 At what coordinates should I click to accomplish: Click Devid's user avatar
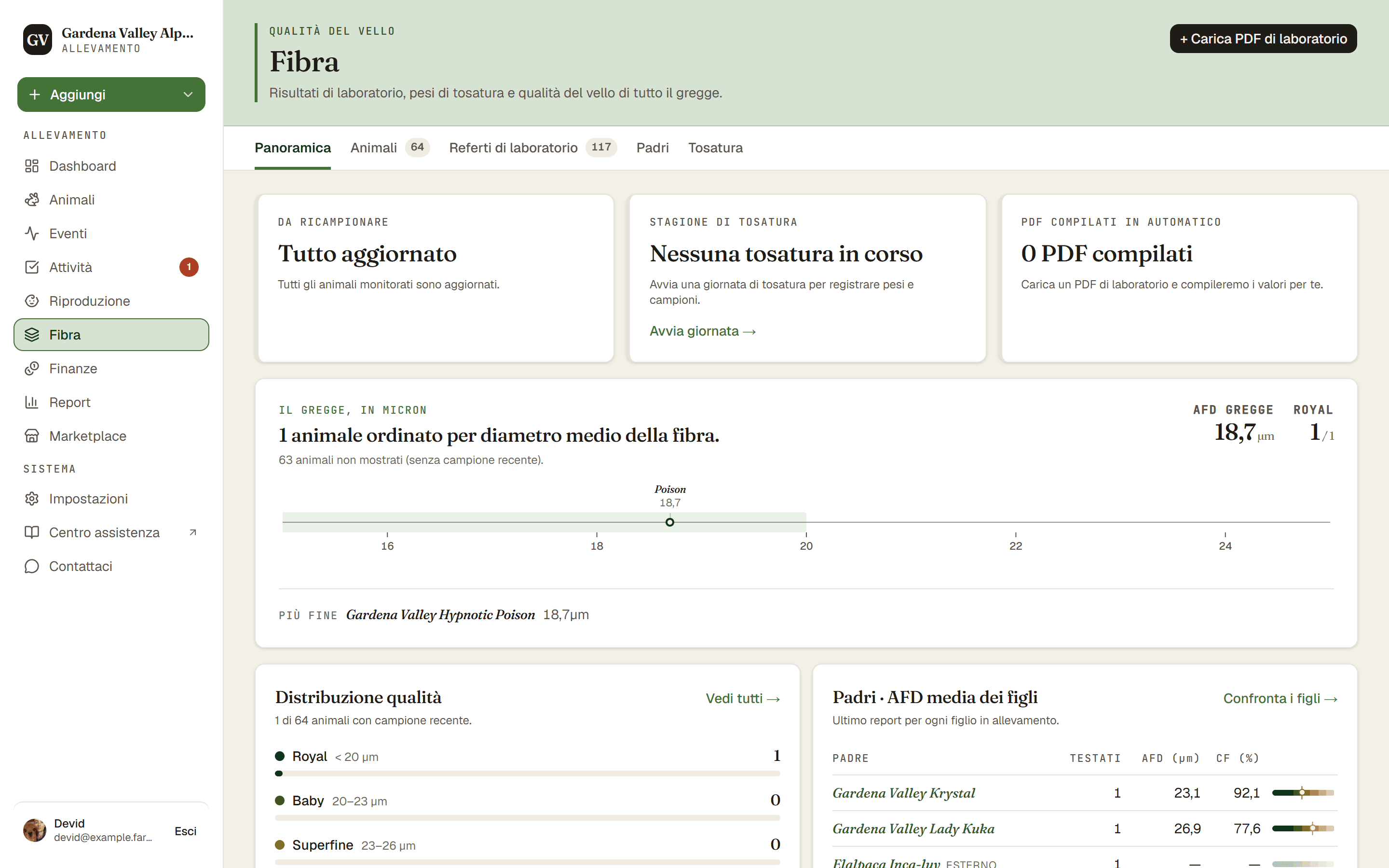[34, 831]
